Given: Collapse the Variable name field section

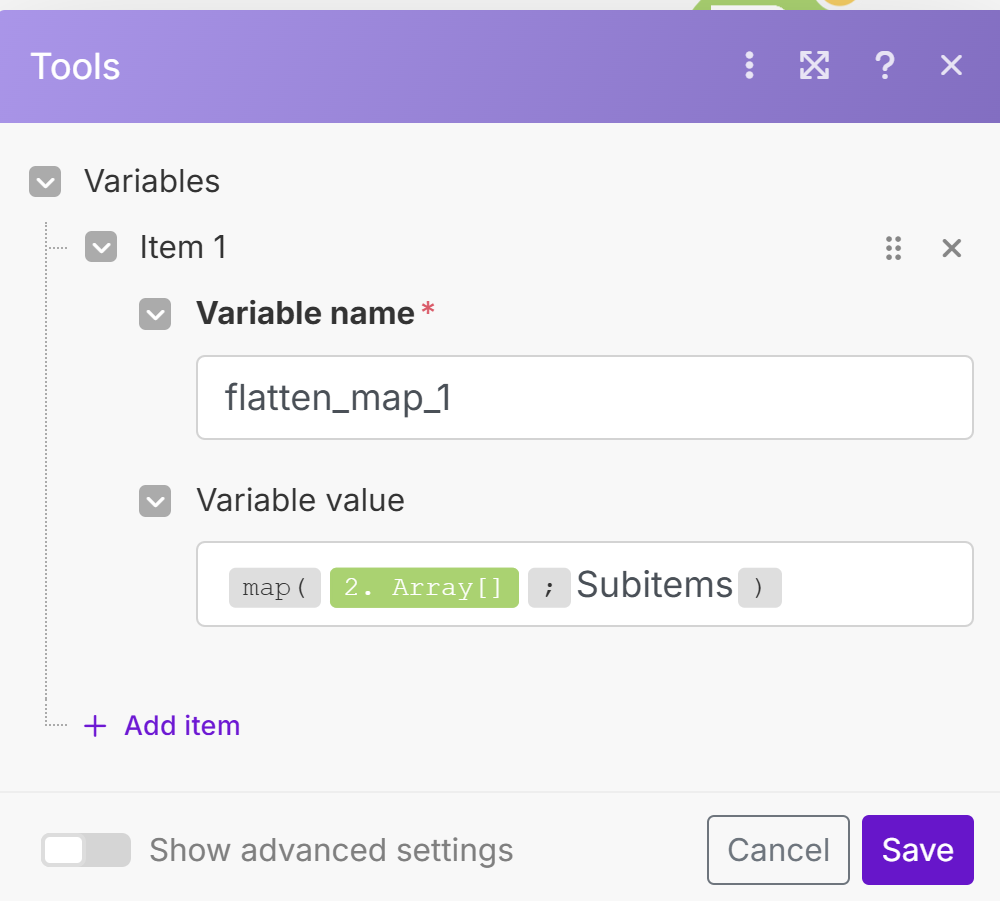Looking at the screenshot, I should pos(155,314).
